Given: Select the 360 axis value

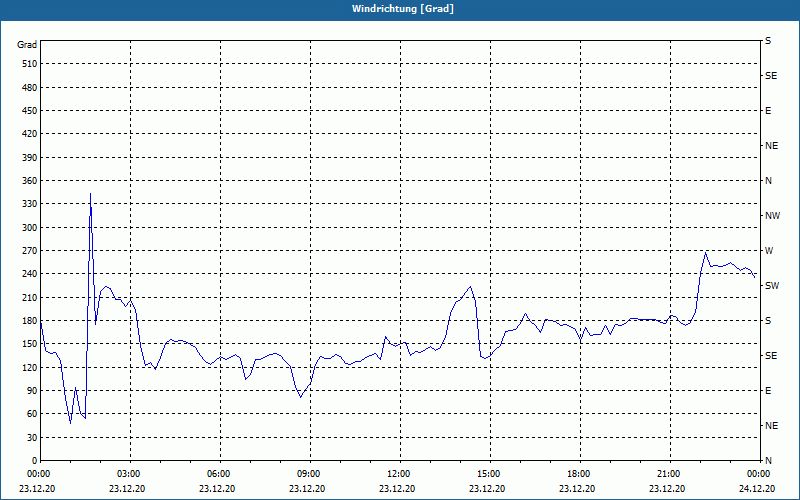Looking at the screenshot, I should 30,181.
